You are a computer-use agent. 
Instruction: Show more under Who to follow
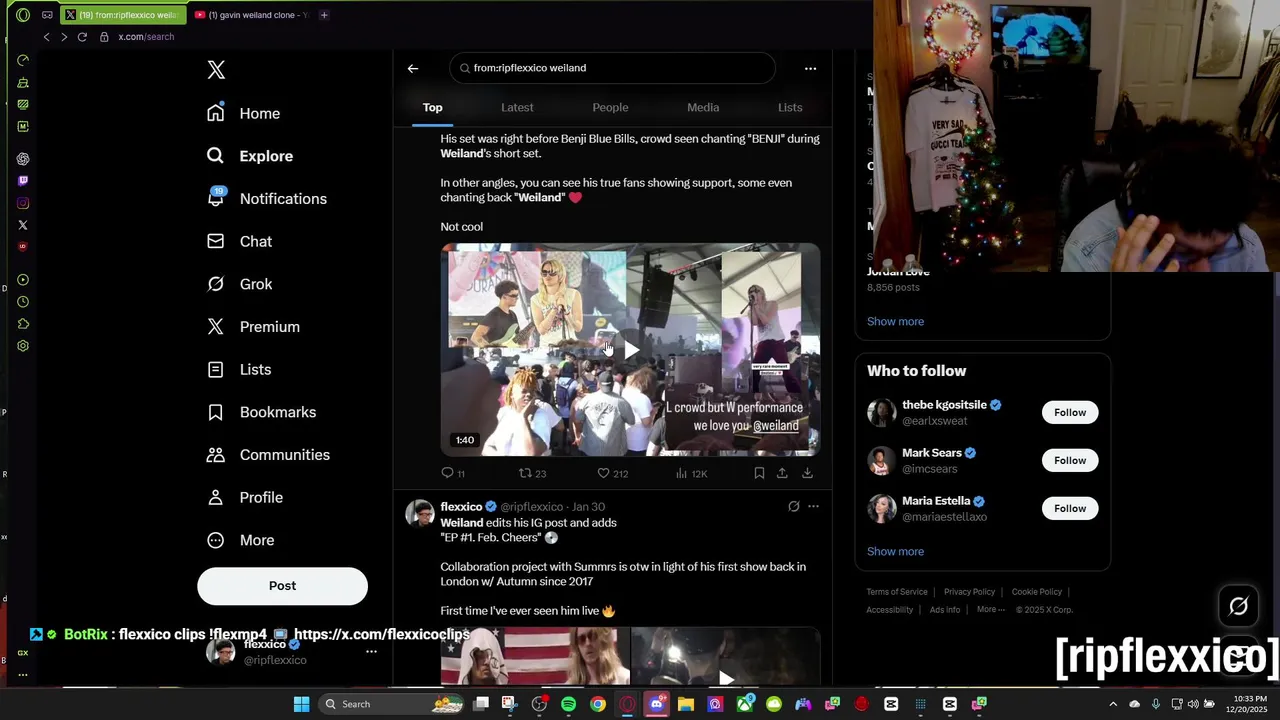click(x=895, y=551)
